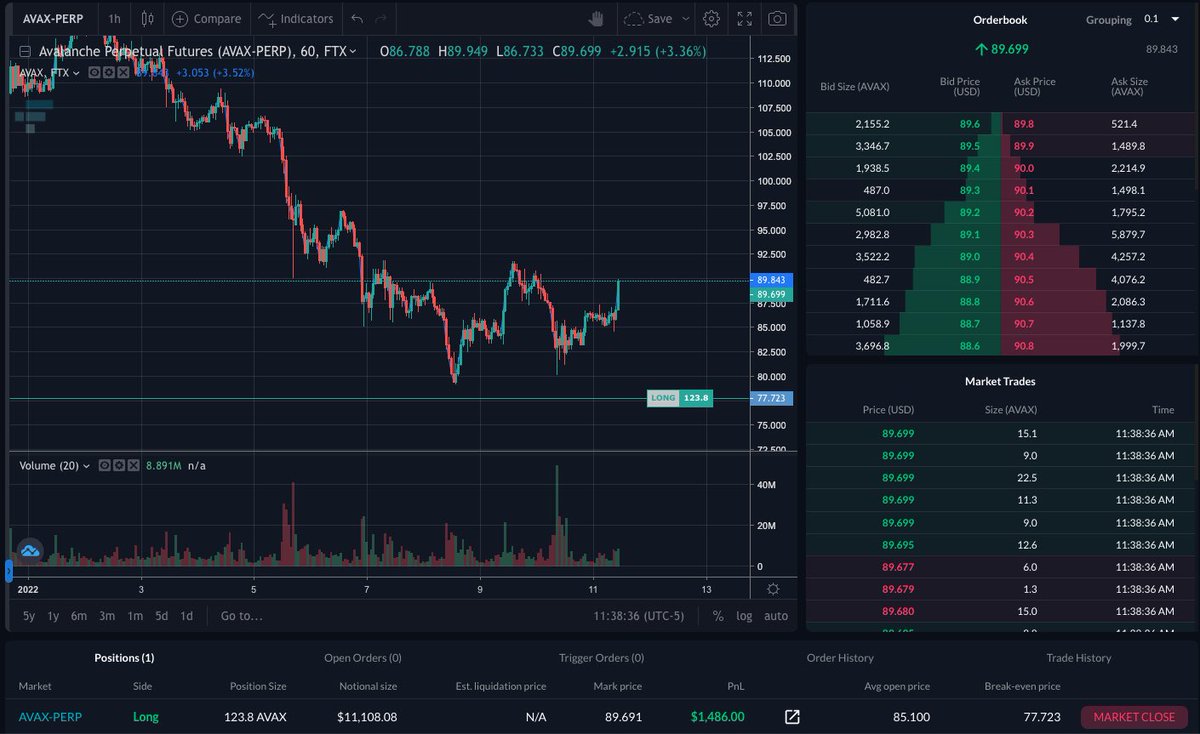Expand the Save dropdown arrow
This screenshot has height=734, width=1200.
(x=686, y=18)
